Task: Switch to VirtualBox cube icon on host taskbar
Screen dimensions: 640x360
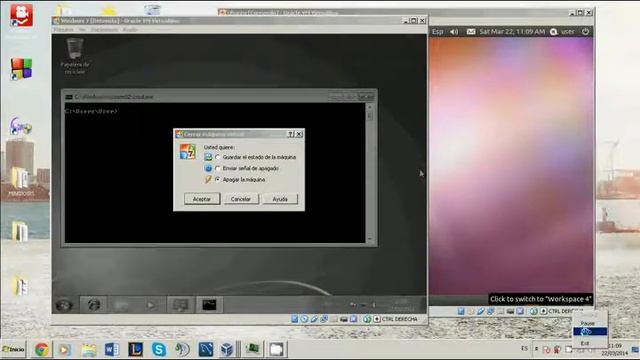Action: [227, 349]
